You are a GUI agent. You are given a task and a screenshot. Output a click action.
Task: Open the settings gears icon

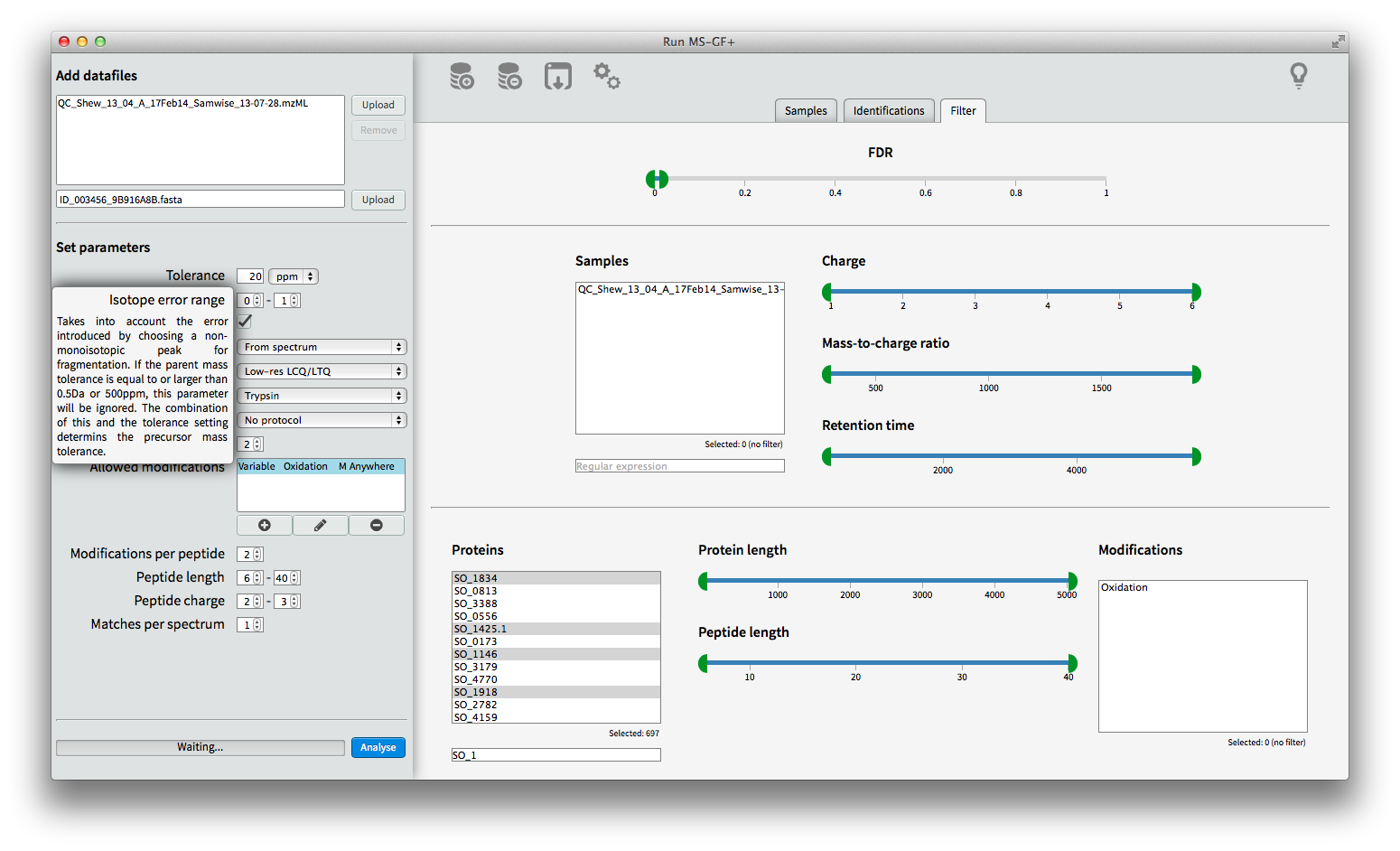pyautogui.click(x=606, y=76)
